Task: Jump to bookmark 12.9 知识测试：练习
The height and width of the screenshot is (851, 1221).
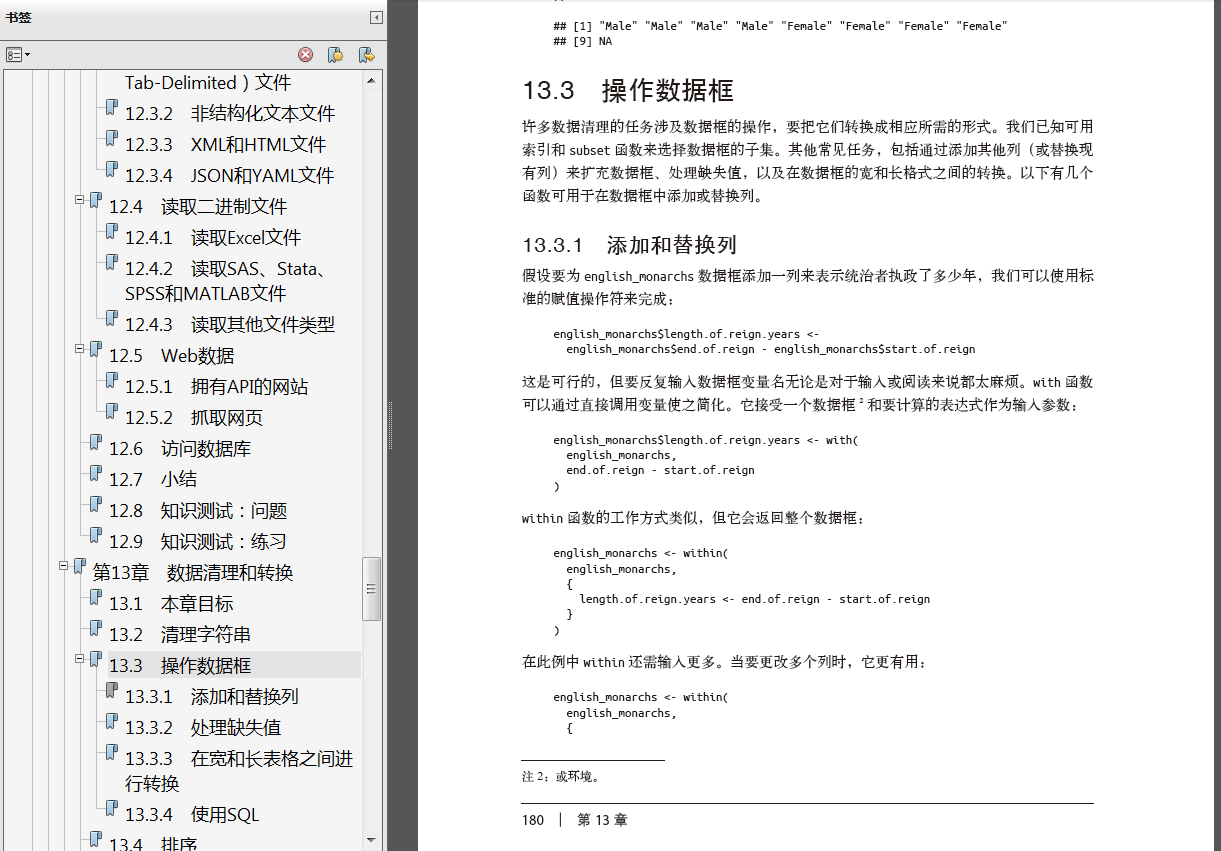Action: [198, 542]
